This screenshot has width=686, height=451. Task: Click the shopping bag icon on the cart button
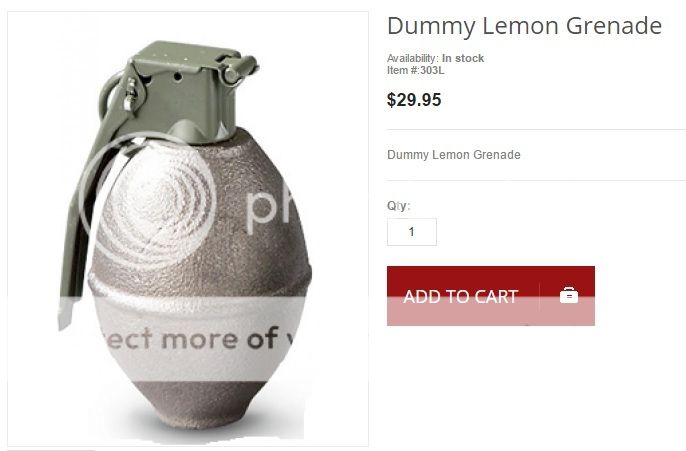(569, 295)
